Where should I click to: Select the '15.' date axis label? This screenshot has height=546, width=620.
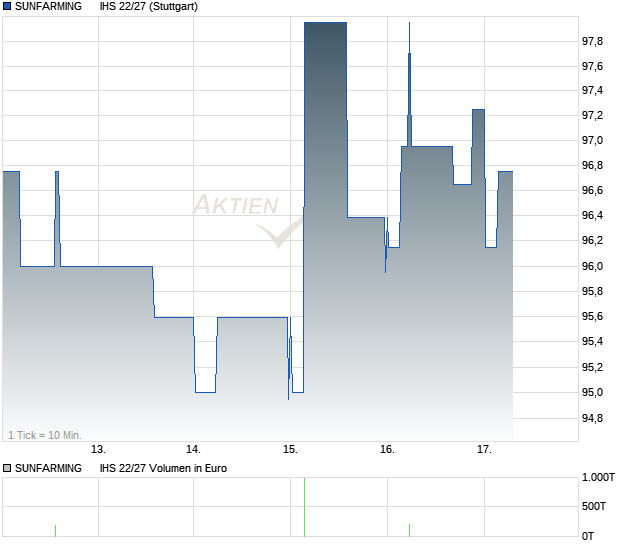pos(290,449)
